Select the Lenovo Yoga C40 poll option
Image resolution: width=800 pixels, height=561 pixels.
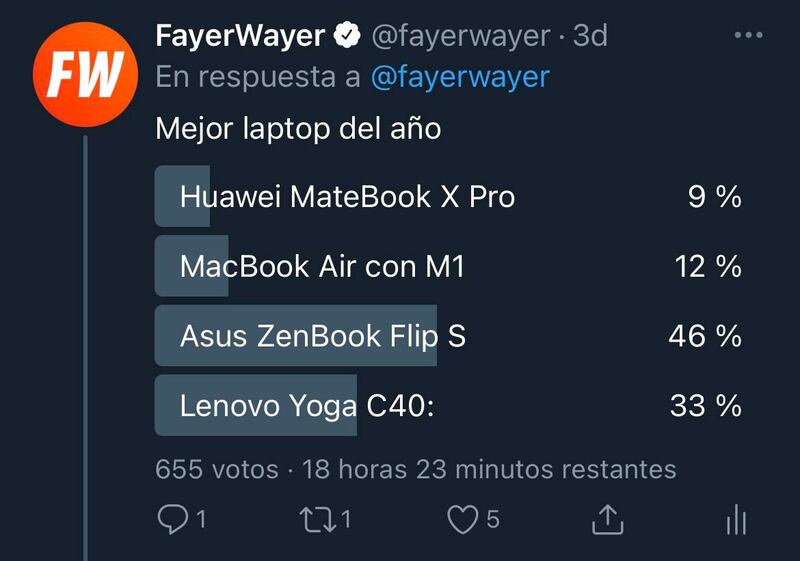tap(448, 406)
